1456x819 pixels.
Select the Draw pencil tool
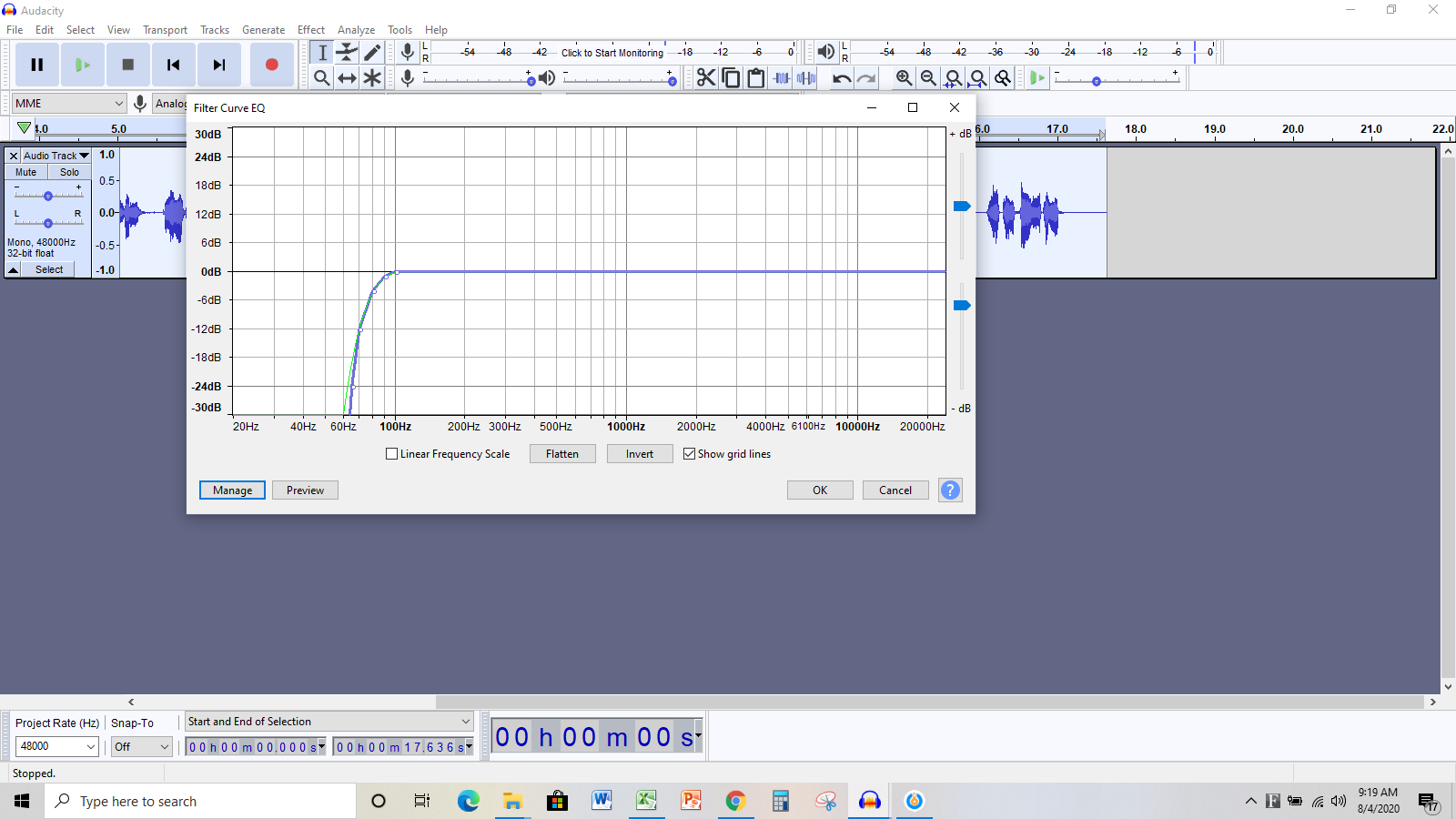372,53
